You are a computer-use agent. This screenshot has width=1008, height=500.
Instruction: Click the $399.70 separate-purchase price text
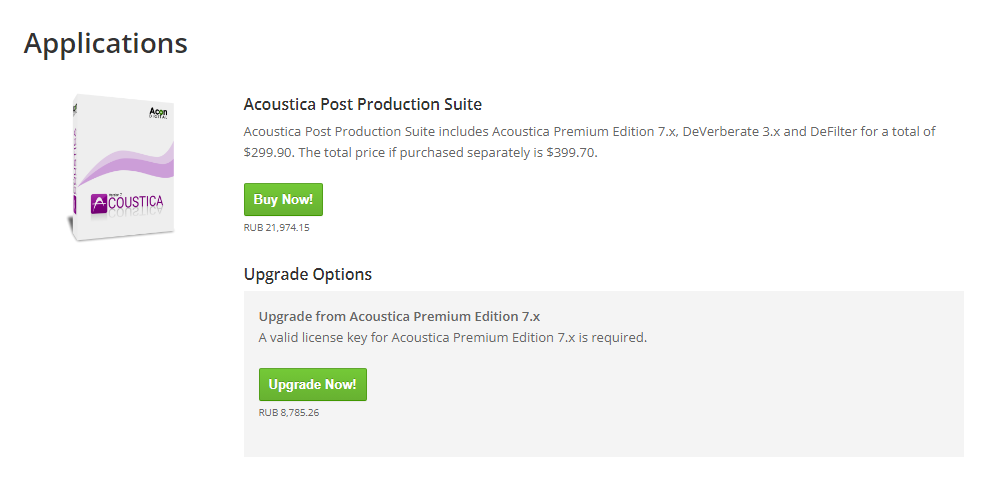pyautogui.click(x=571, y=153)
